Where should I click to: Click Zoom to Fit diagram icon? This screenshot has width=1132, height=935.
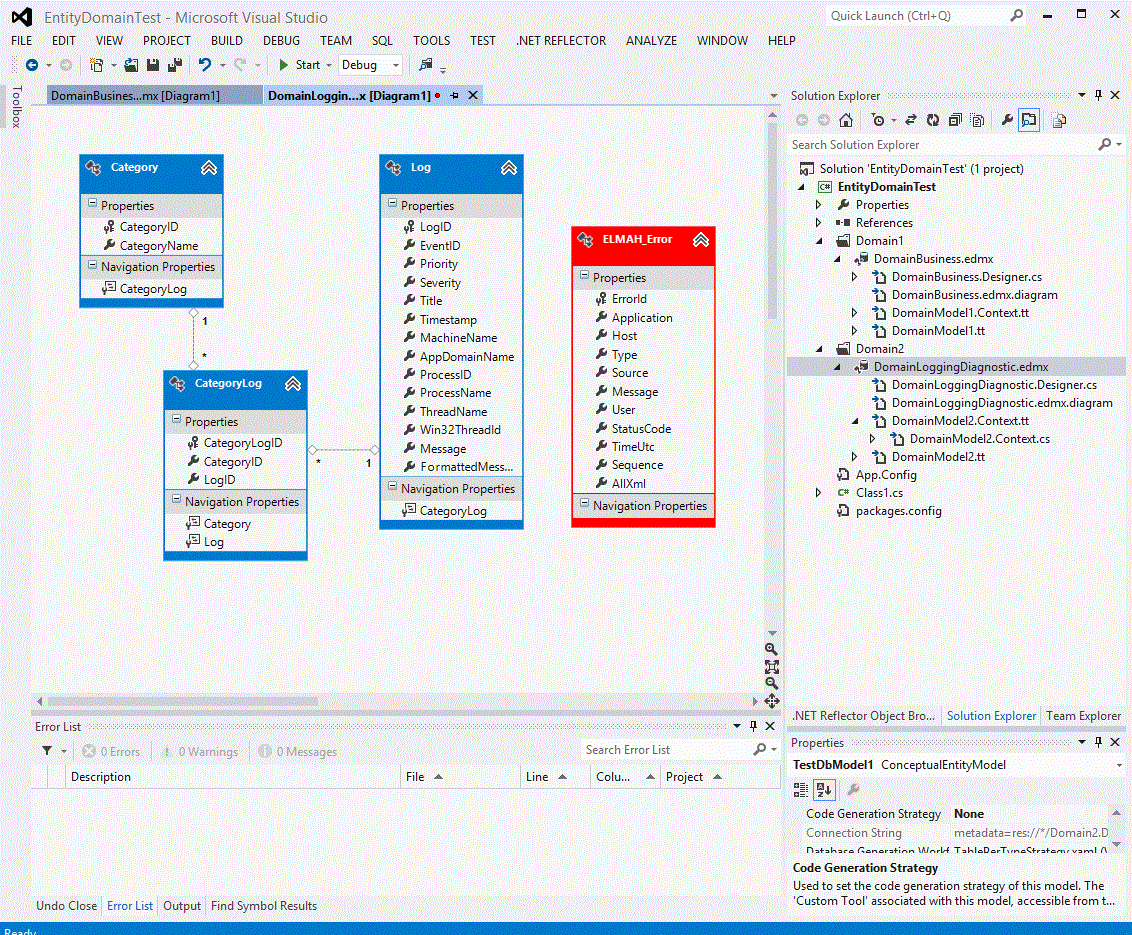(x=771, y=666)
